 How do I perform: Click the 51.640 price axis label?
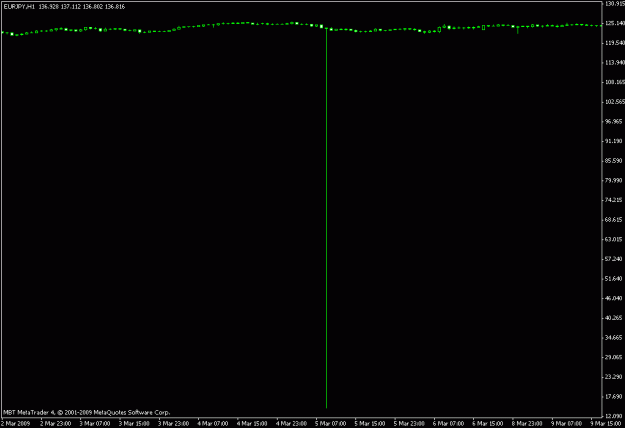point(615,279)
